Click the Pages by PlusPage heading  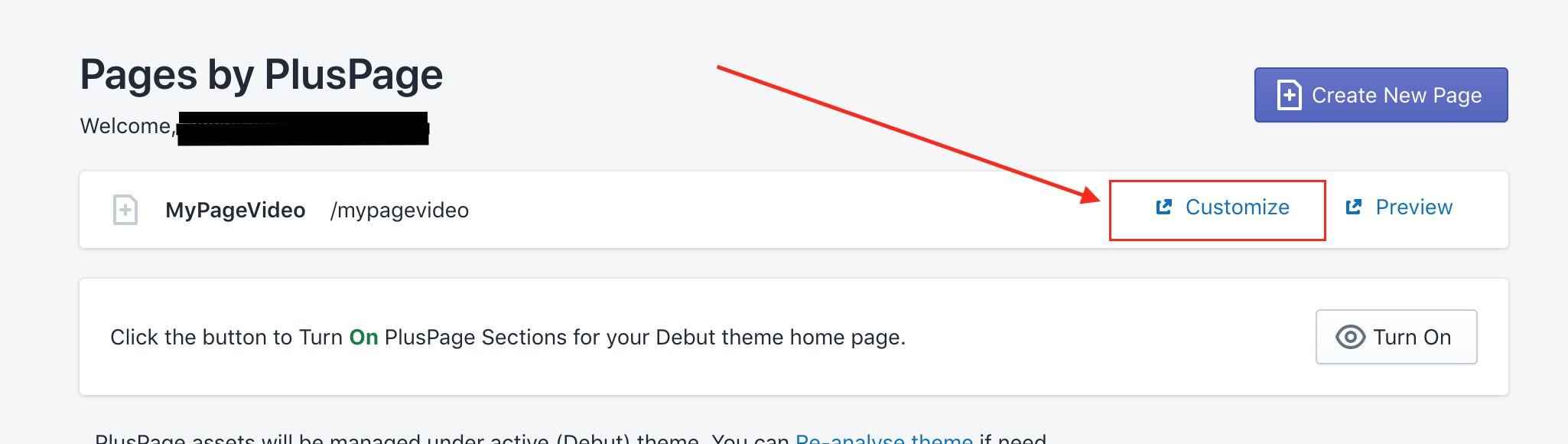(x=261, y=75)
